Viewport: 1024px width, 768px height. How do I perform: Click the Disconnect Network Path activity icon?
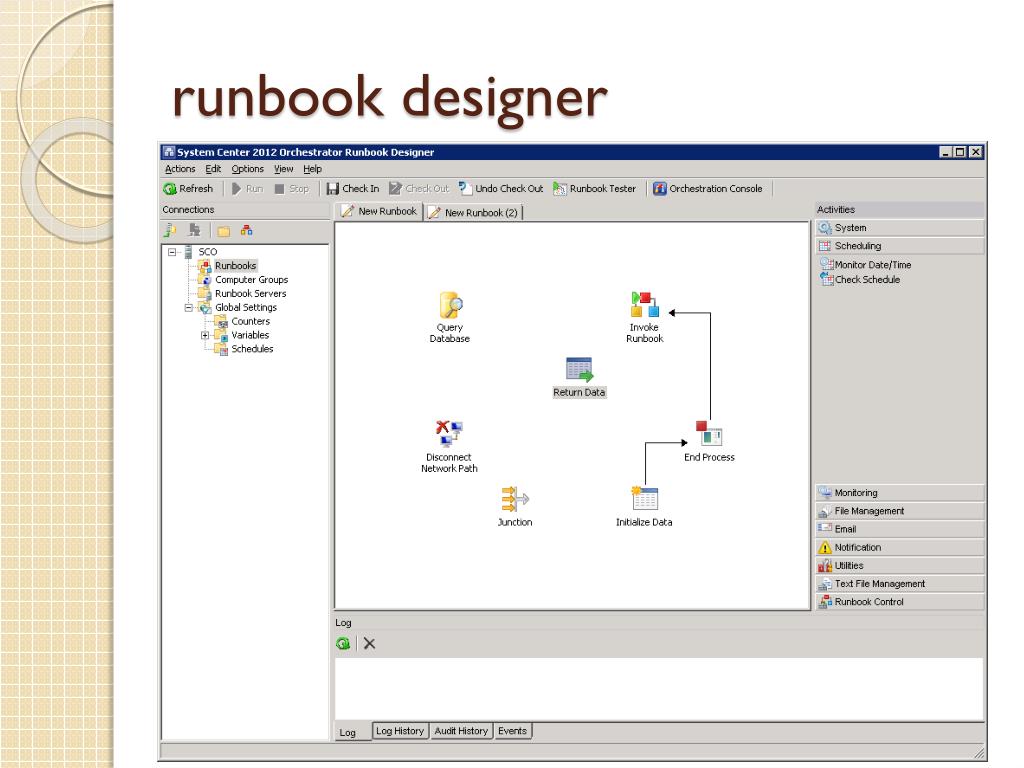[449, 434]
